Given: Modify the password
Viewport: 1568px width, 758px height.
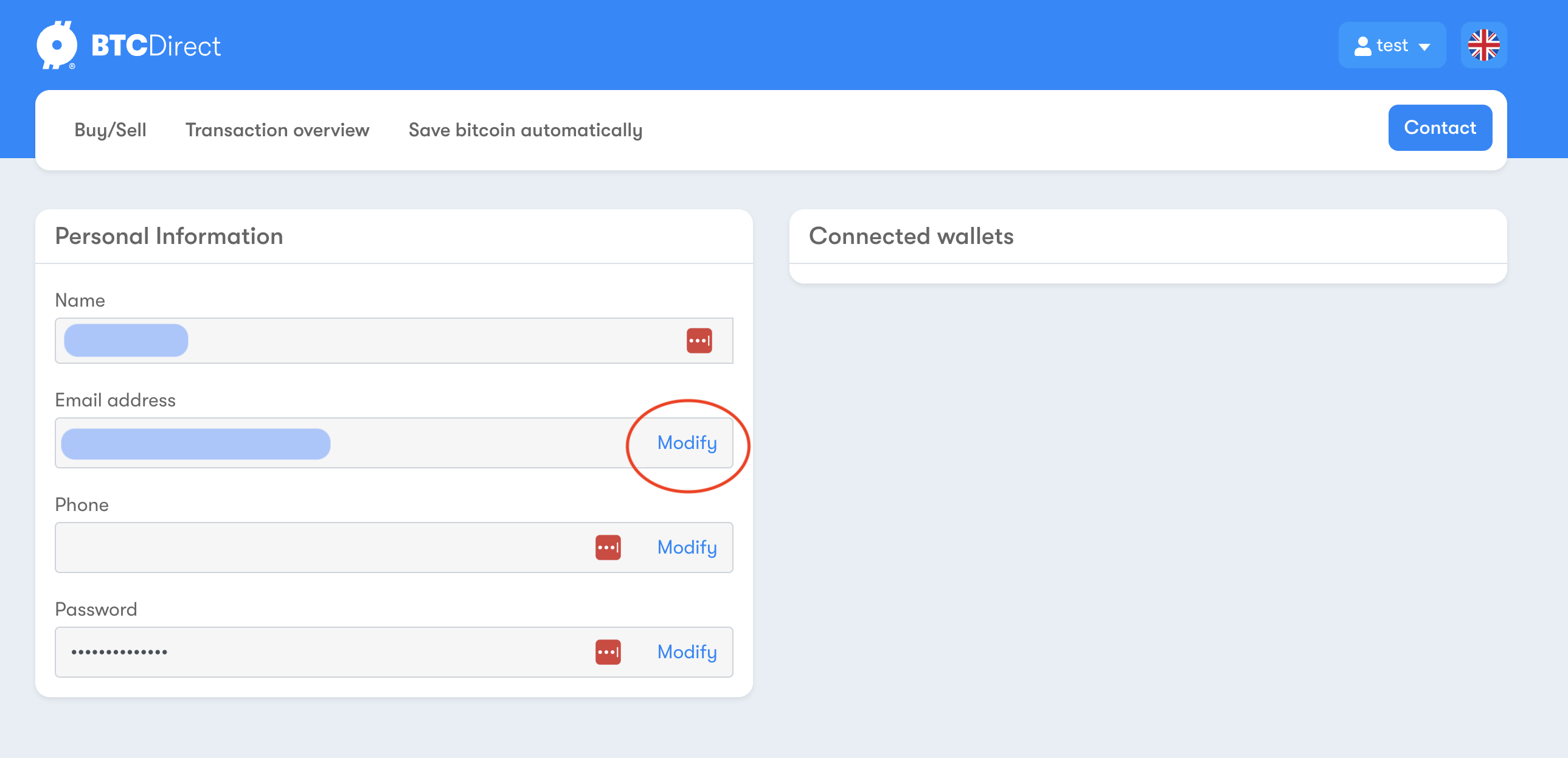Looking at the screenshot, I should coord(687,652).
